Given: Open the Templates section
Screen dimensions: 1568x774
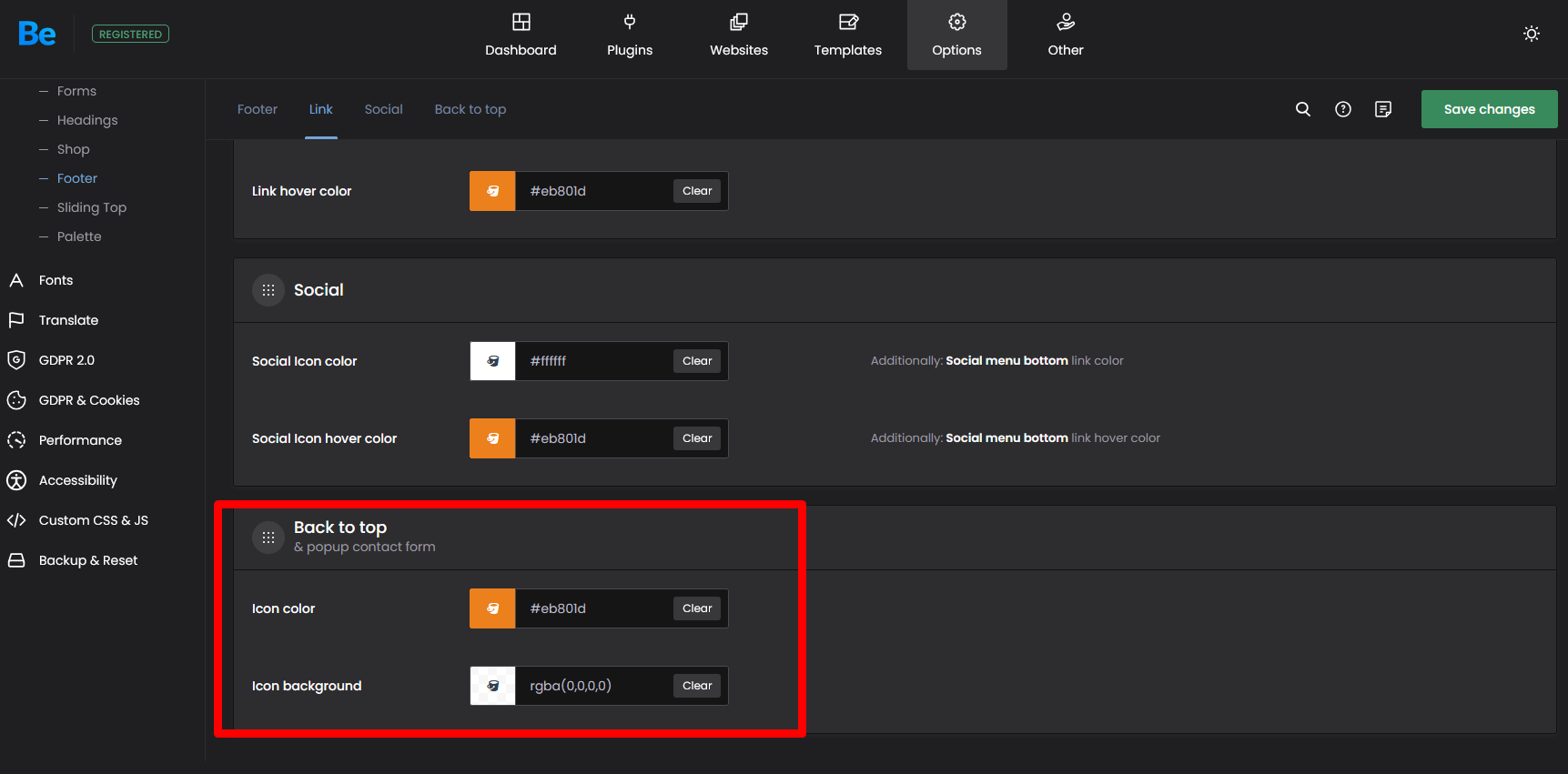Looking at the screenshot, I should 847,35.
